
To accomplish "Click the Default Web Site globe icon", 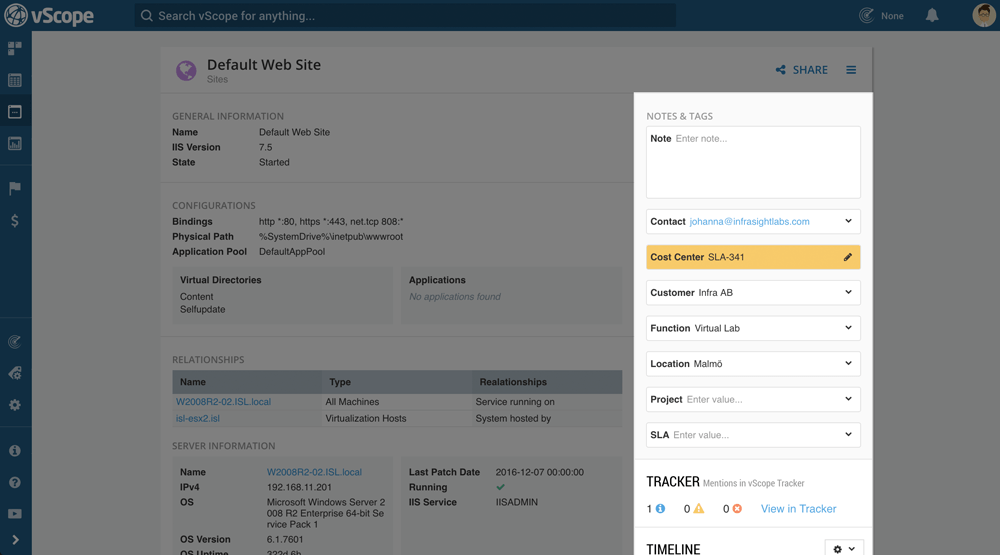I will (x=186, y=70).
